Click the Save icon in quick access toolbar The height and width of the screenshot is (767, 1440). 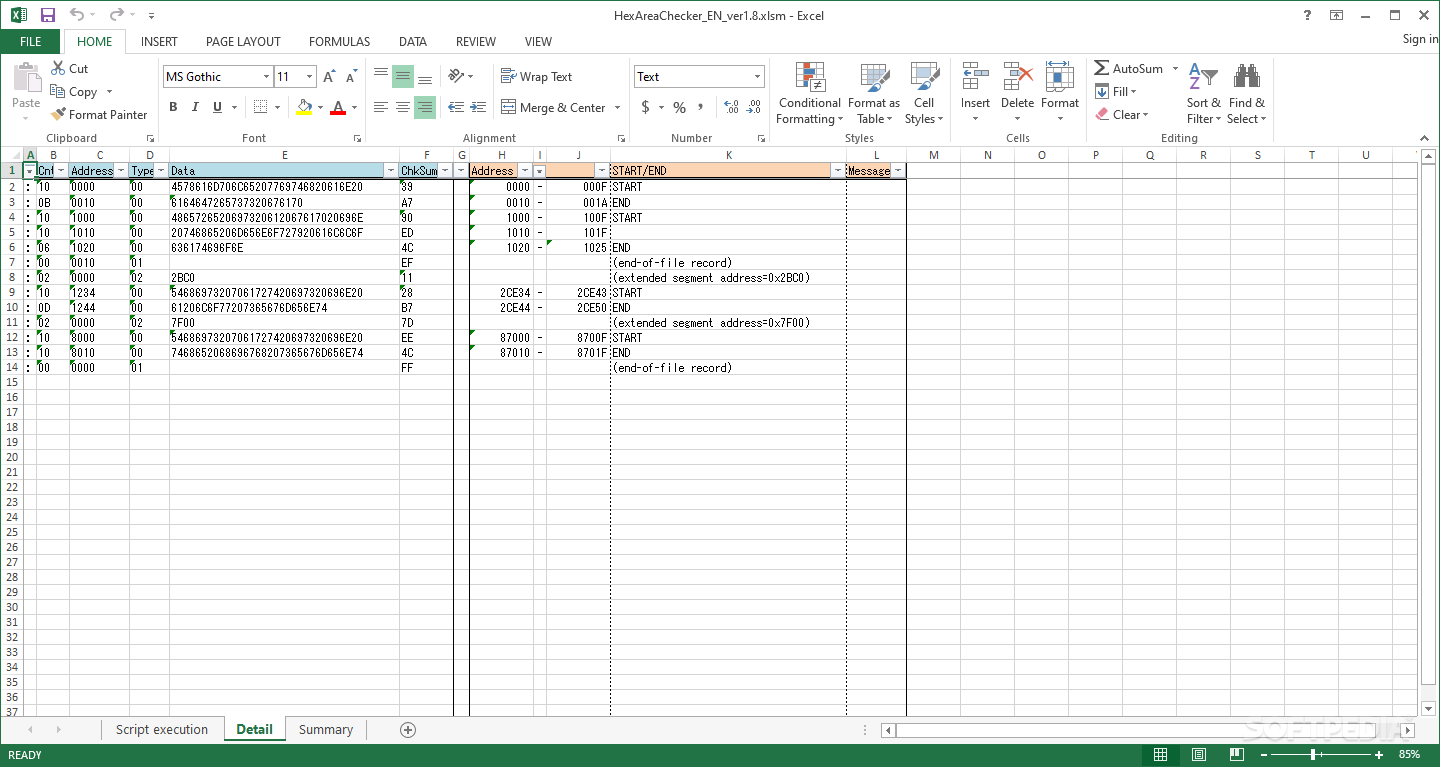(x=48, y=15)
